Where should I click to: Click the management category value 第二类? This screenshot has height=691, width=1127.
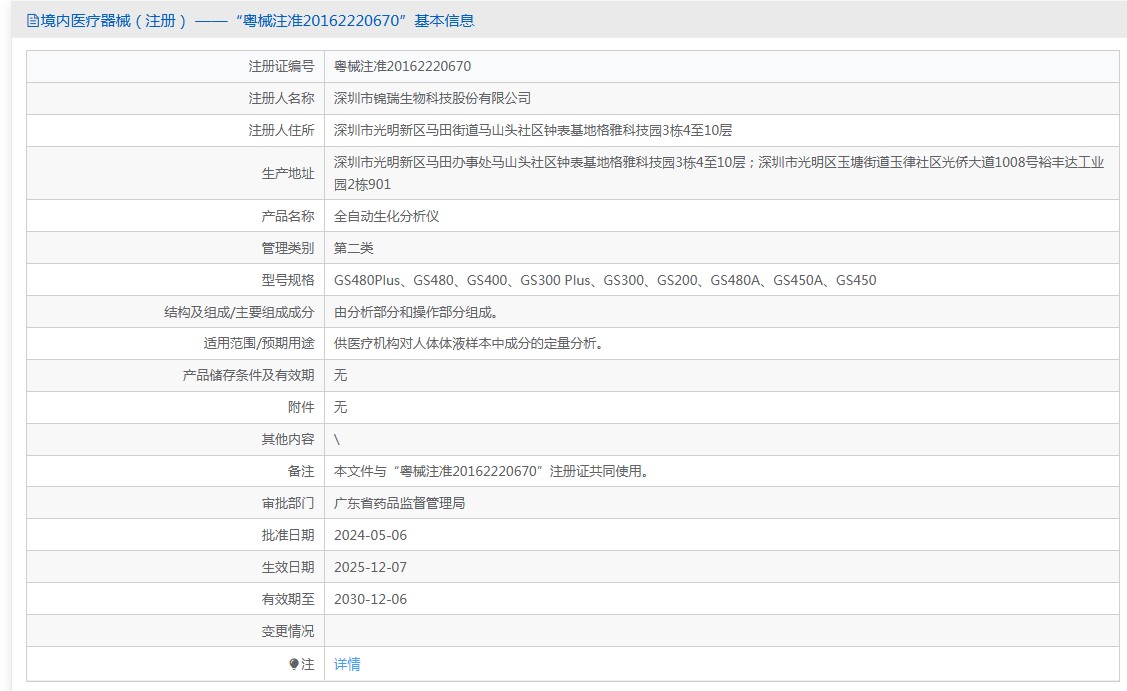[353, 248]
